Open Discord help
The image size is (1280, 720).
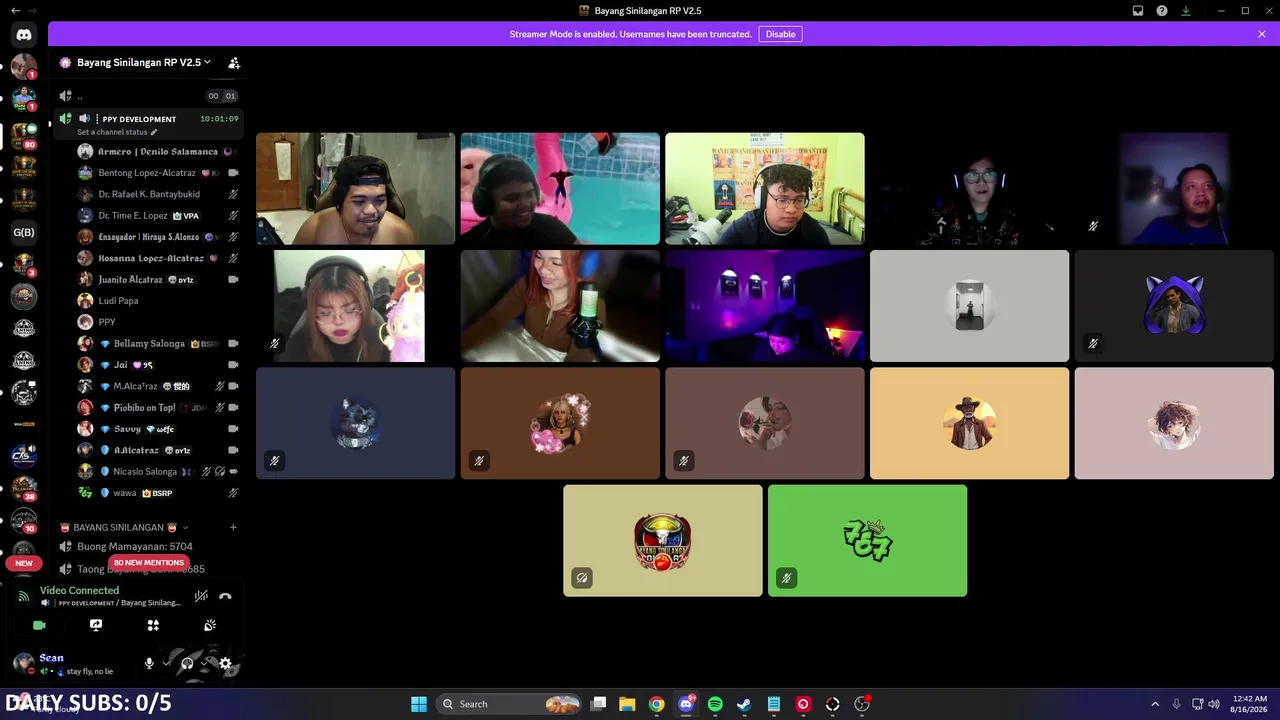coord(1162,11)
